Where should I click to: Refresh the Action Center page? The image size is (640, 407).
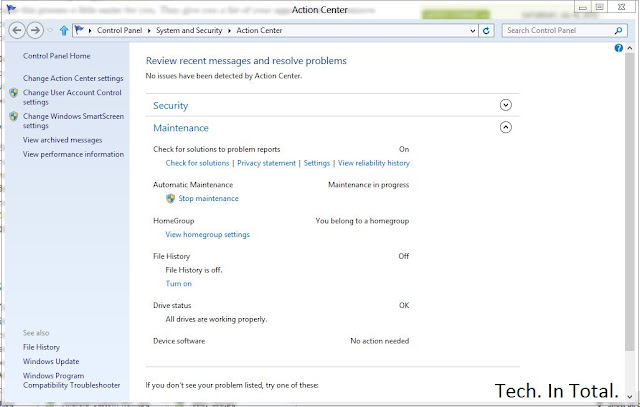tap(486, 31)
